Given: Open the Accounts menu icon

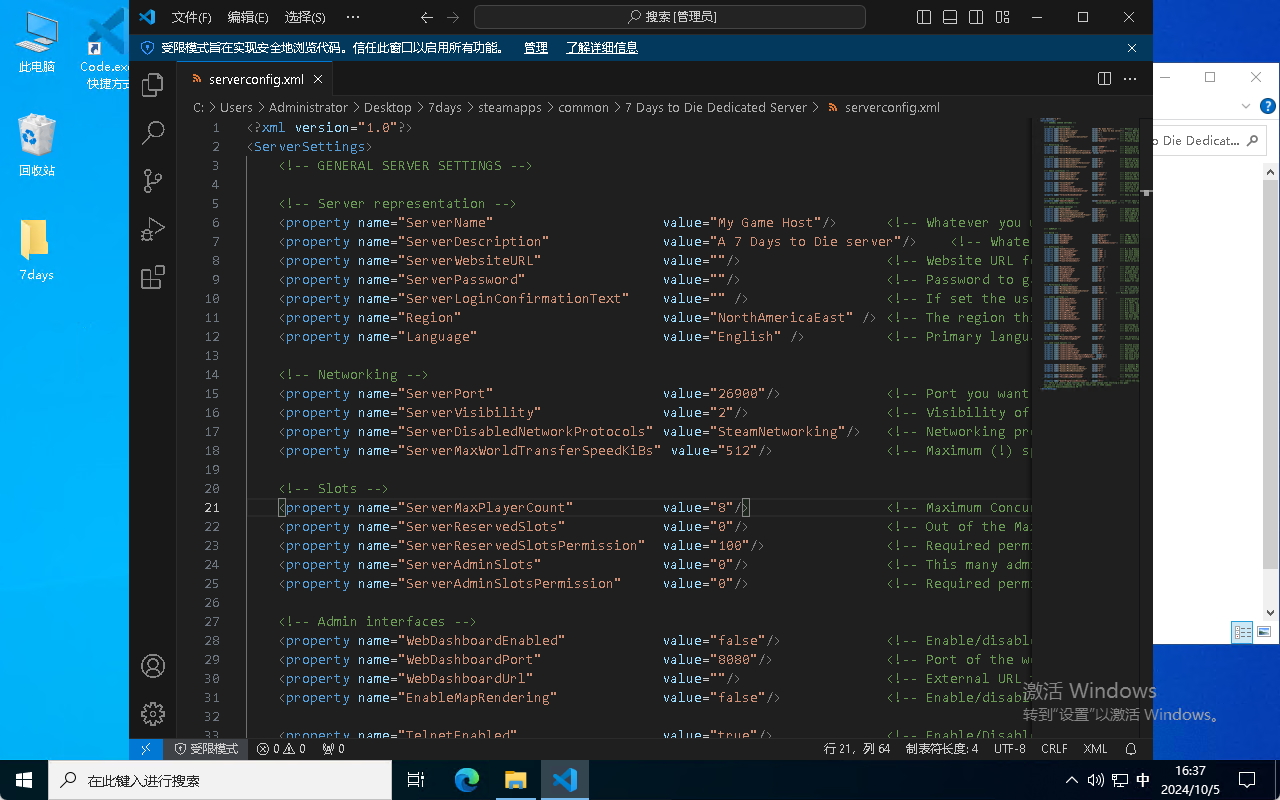Looking at the screenshot, I should [153, 666].
